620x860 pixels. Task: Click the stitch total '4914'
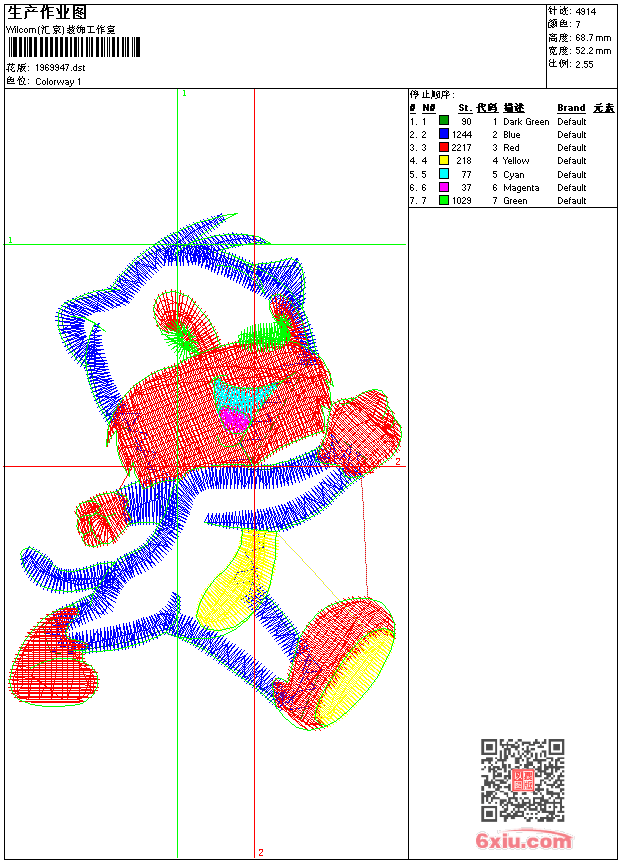click(585, 12)
